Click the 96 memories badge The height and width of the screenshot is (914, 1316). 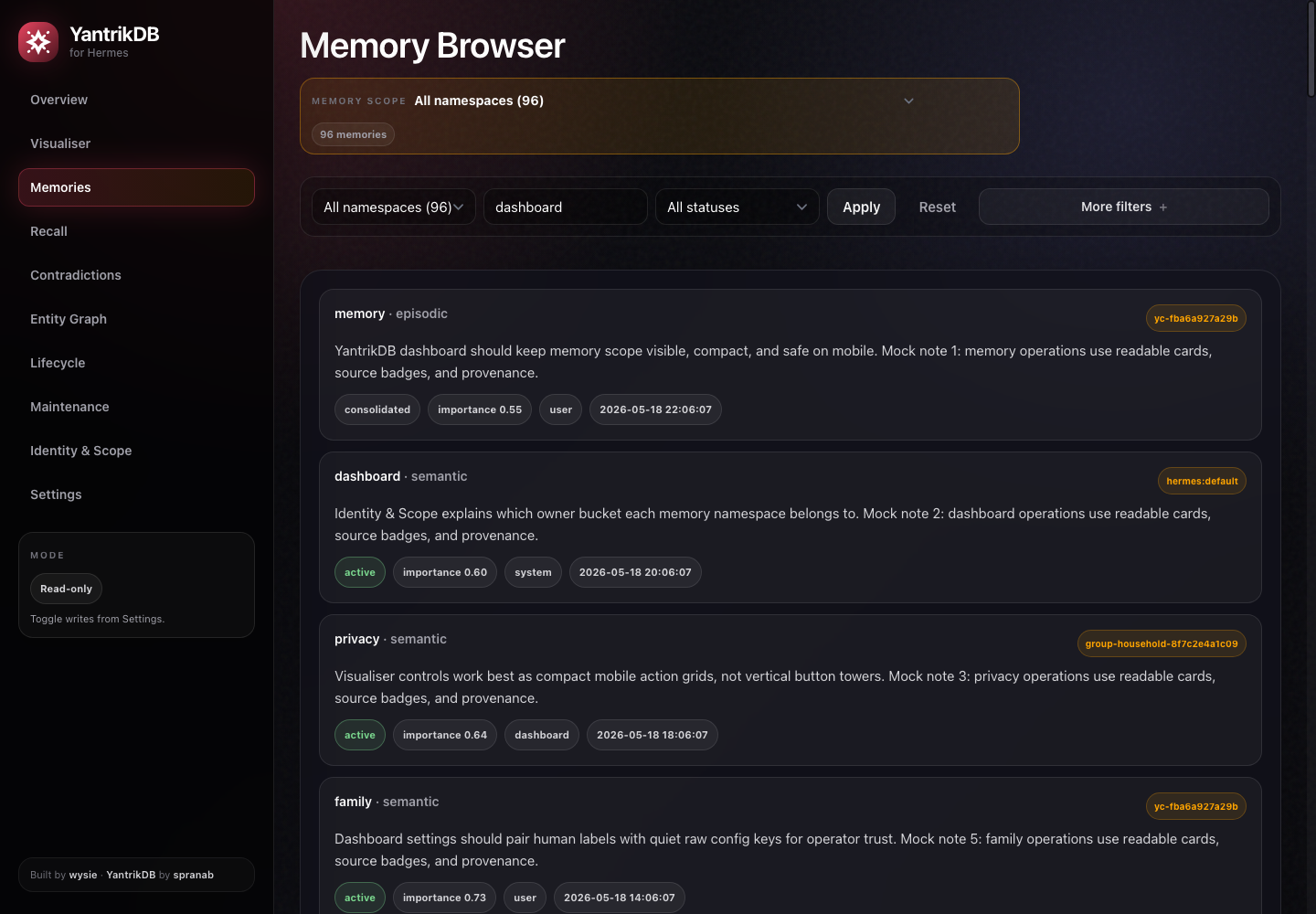point(354,134)
